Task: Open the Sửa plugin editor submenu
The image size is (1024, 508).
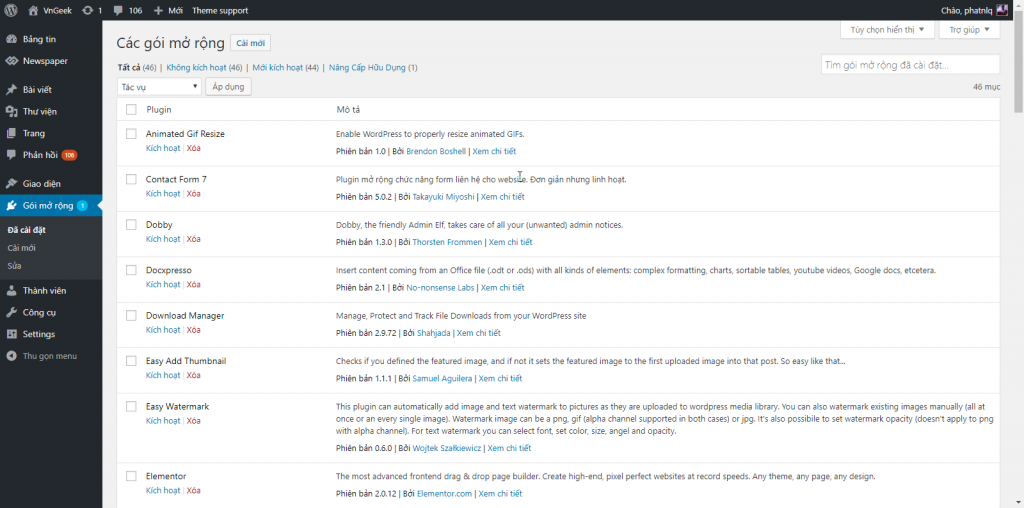Action: [x=14, y=266]
